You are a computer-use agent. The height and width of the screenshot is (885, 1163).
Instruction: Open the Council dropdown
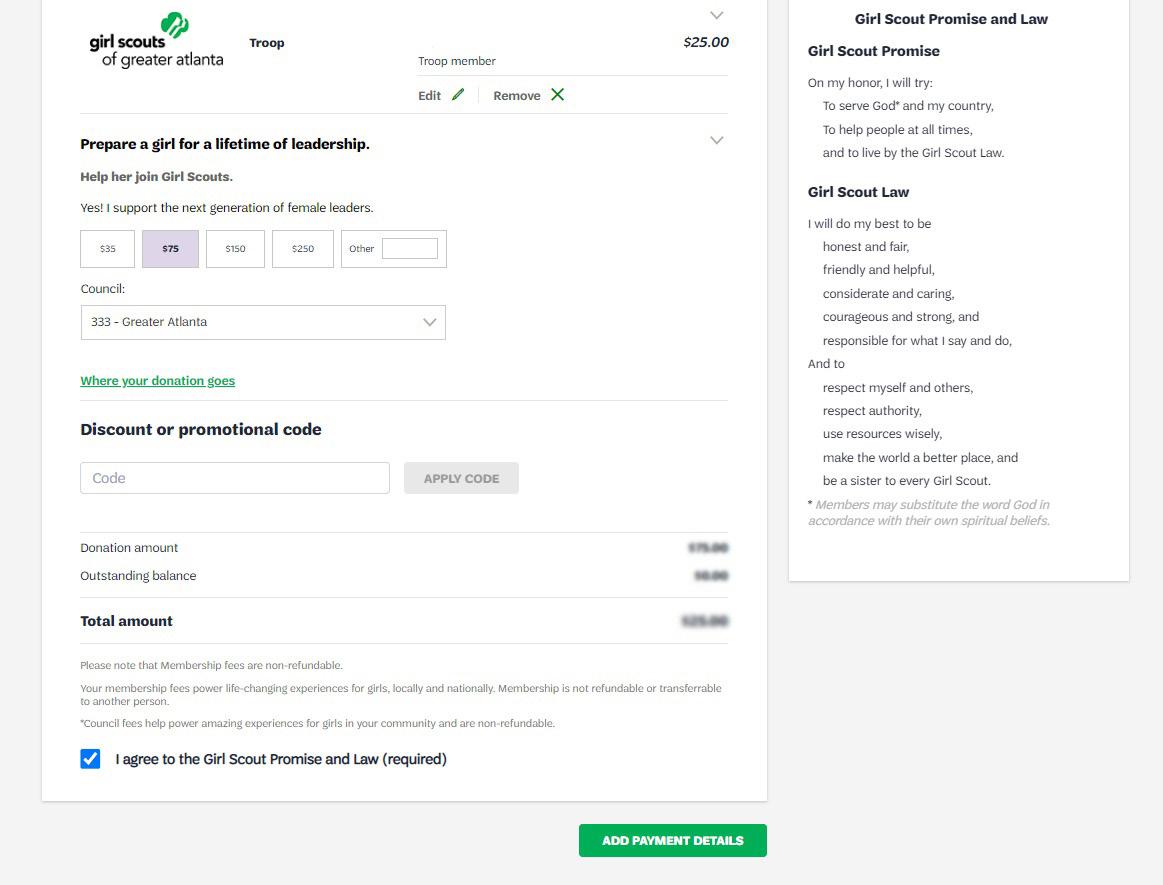pyautogui.click(x=263, y=322)
